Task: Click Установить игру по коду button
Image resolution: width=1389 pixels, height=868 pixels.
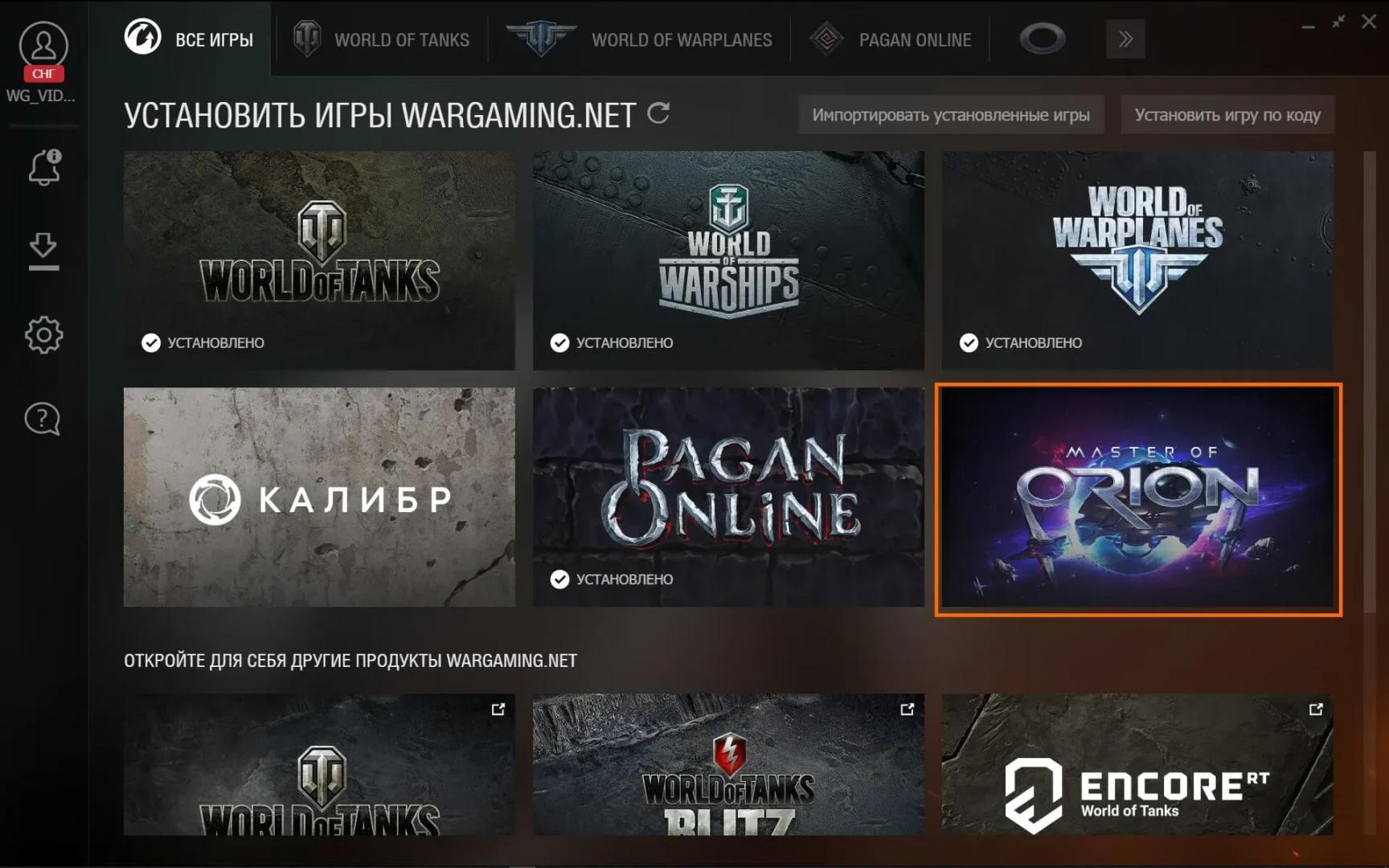Action: pos(1227,115)
